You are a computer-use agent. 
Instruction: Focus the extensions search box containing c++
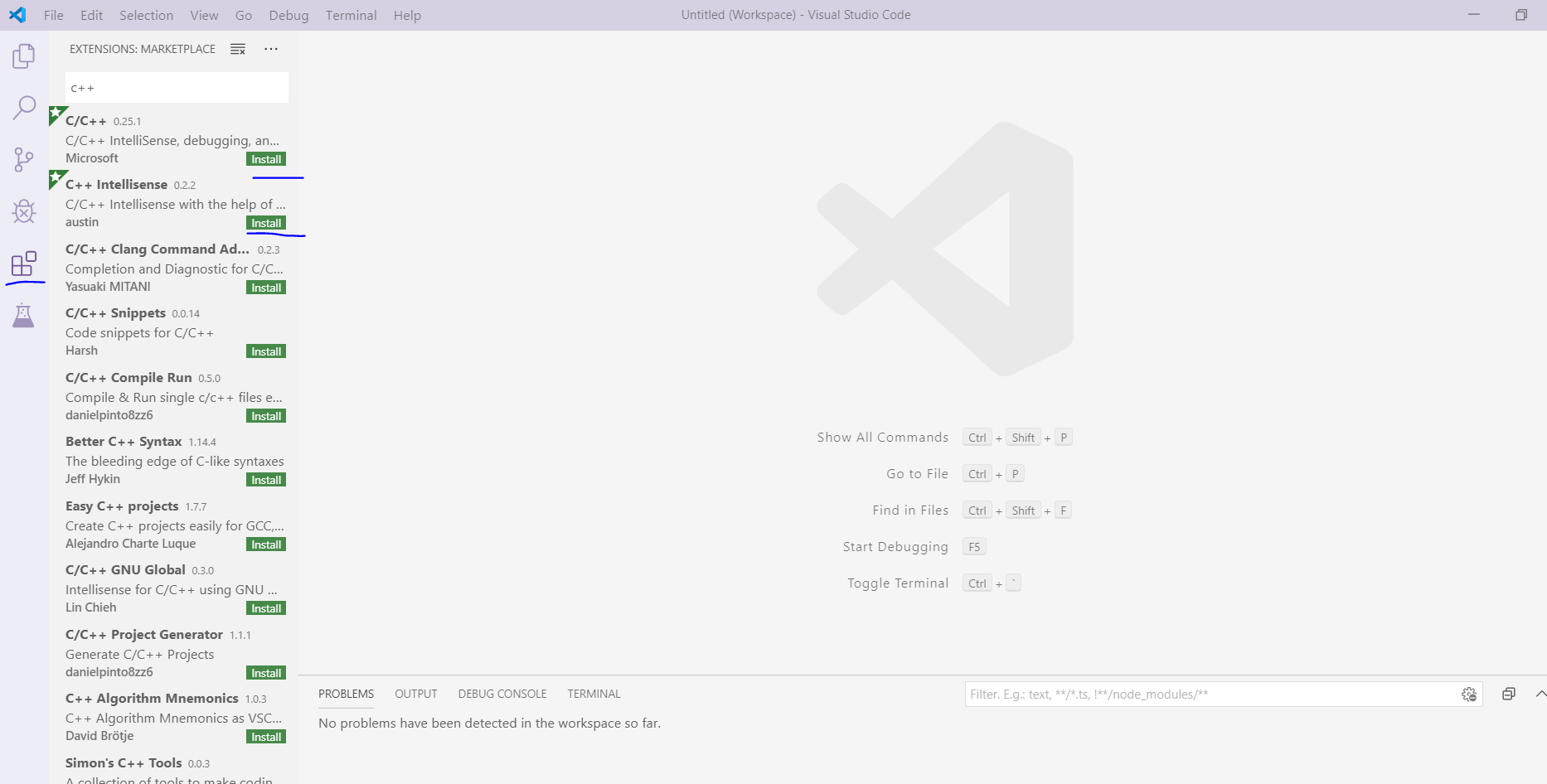click(x=177, y=88)
